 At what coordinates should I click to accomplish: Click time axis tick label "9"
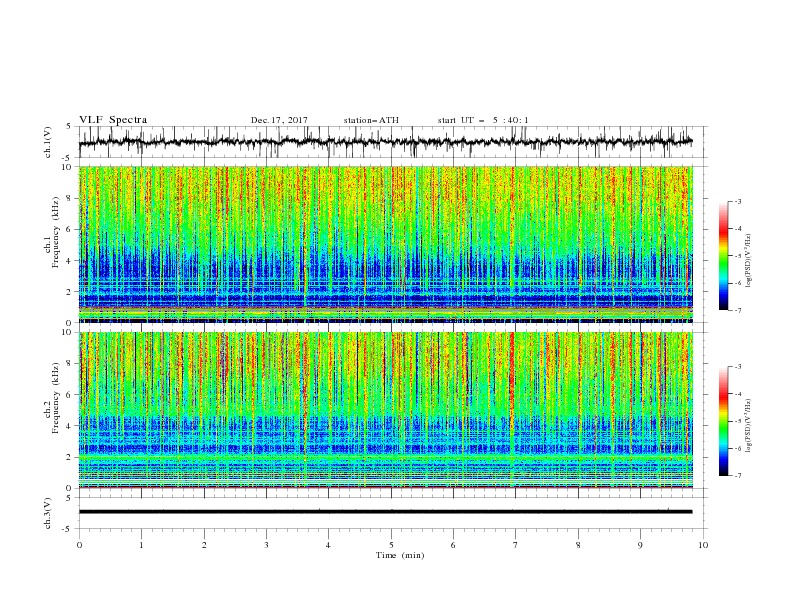[x=640, y=545]
